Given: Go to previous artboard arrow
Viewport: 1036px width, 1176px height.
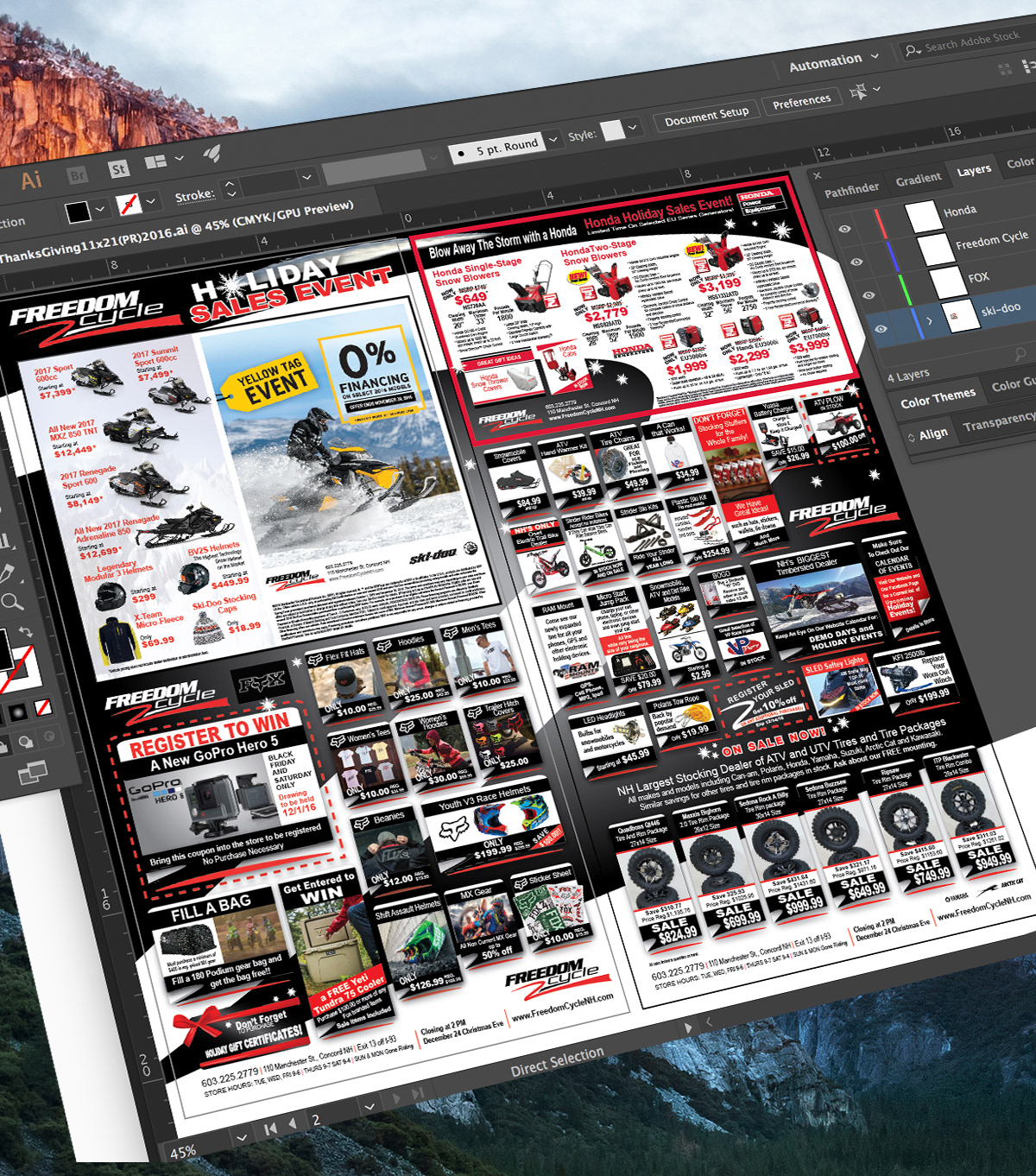Looking at the screenshot, I should click(293, 1122).
